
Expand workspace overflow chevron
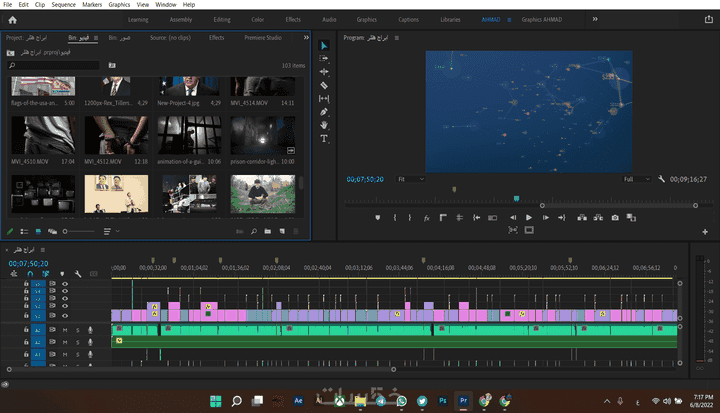pos(595,19)
